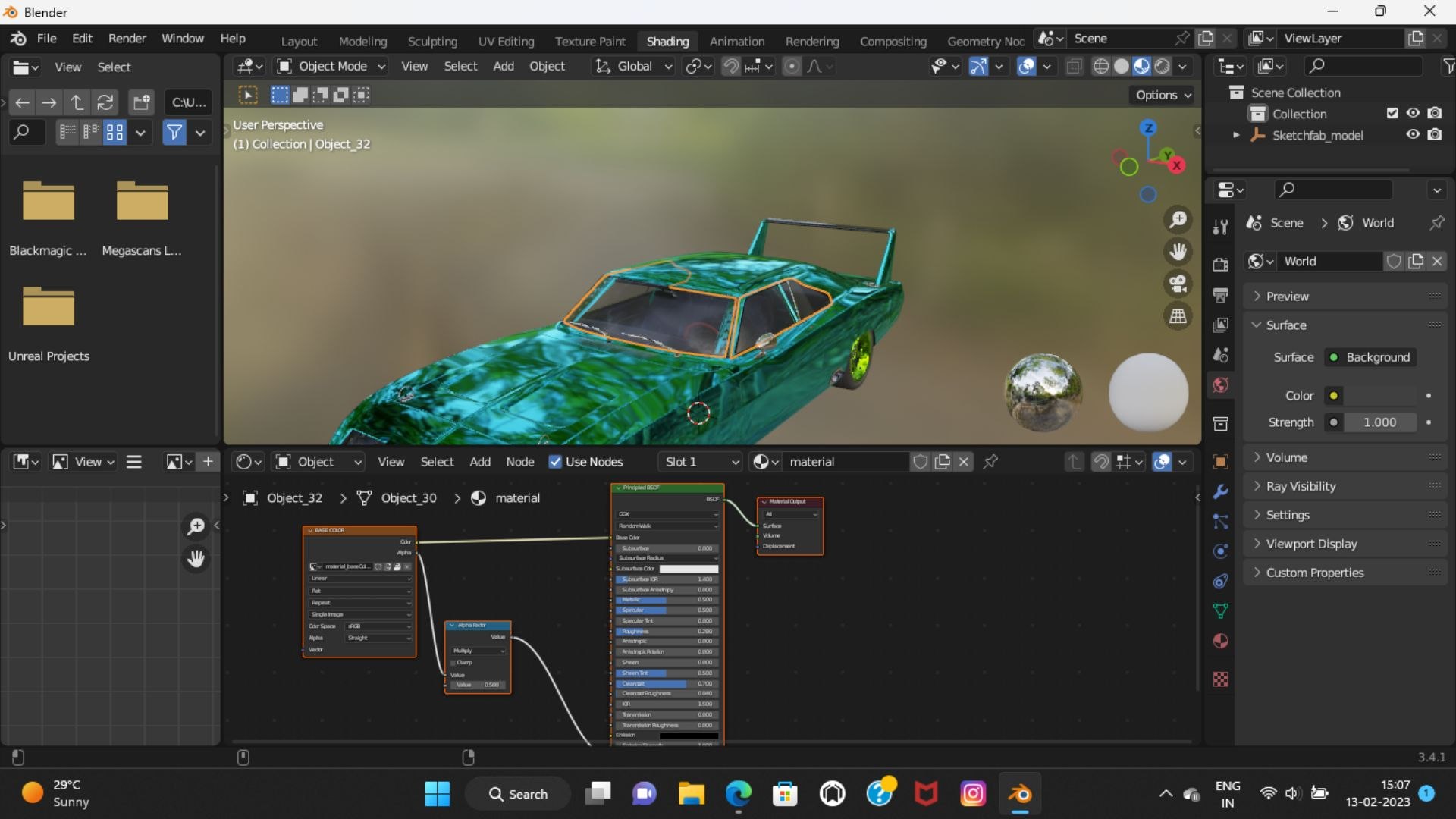Open the Texture properties checker icon
The width and height of the screenshot is (1456, 819).
coord(1220,679)
